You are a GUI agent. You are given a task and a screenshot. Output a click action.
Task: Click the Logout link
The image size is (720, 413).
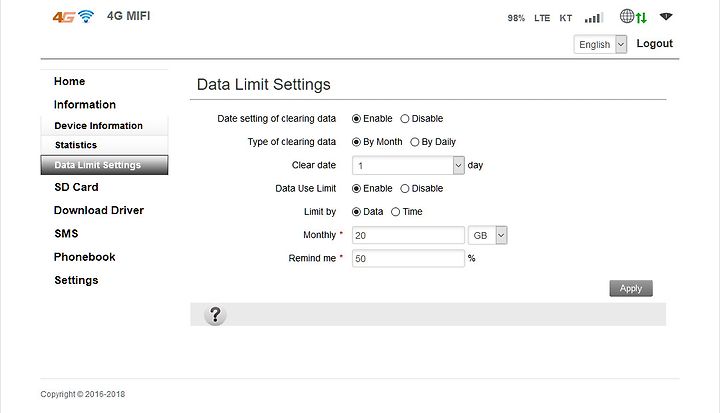click(654, 44)
